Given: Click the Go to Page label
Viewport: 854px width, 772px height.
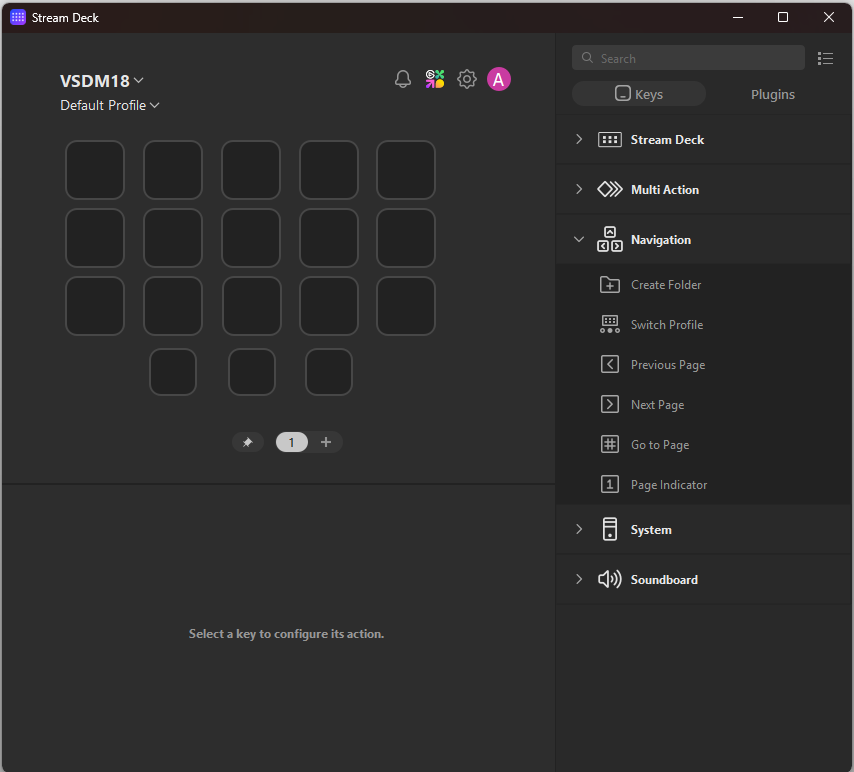Looking at the screenshot, I should point(660,445).
